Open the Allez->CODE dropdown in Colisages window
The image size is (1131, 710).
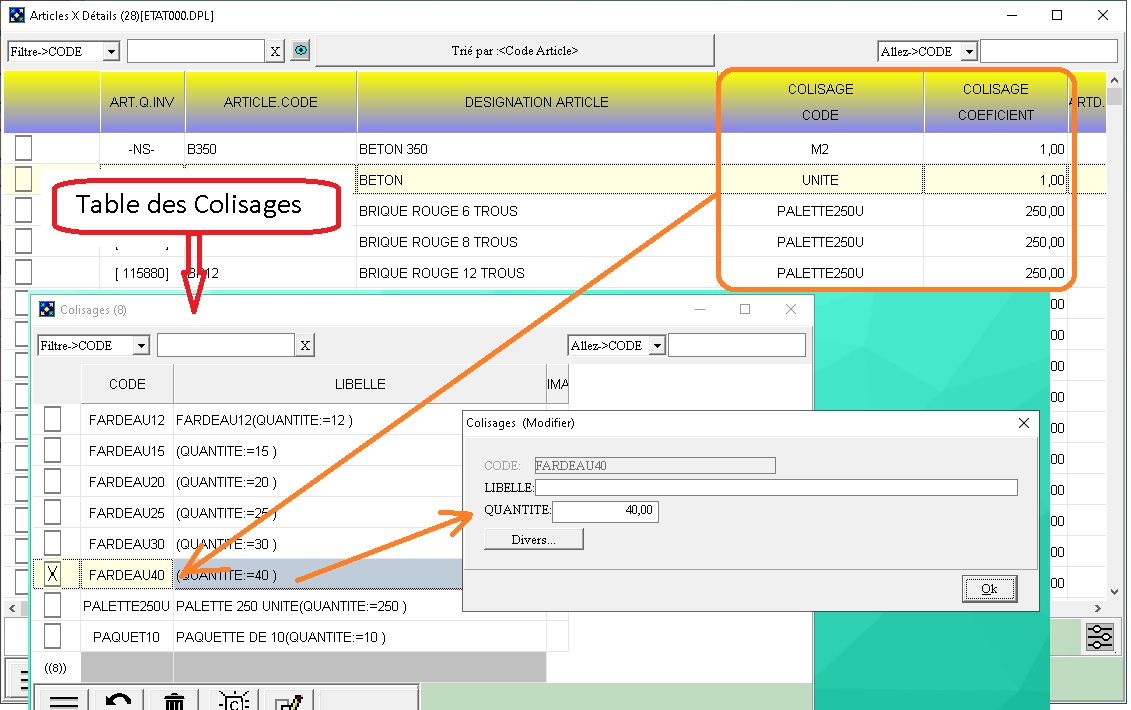[x=657, y=345]
